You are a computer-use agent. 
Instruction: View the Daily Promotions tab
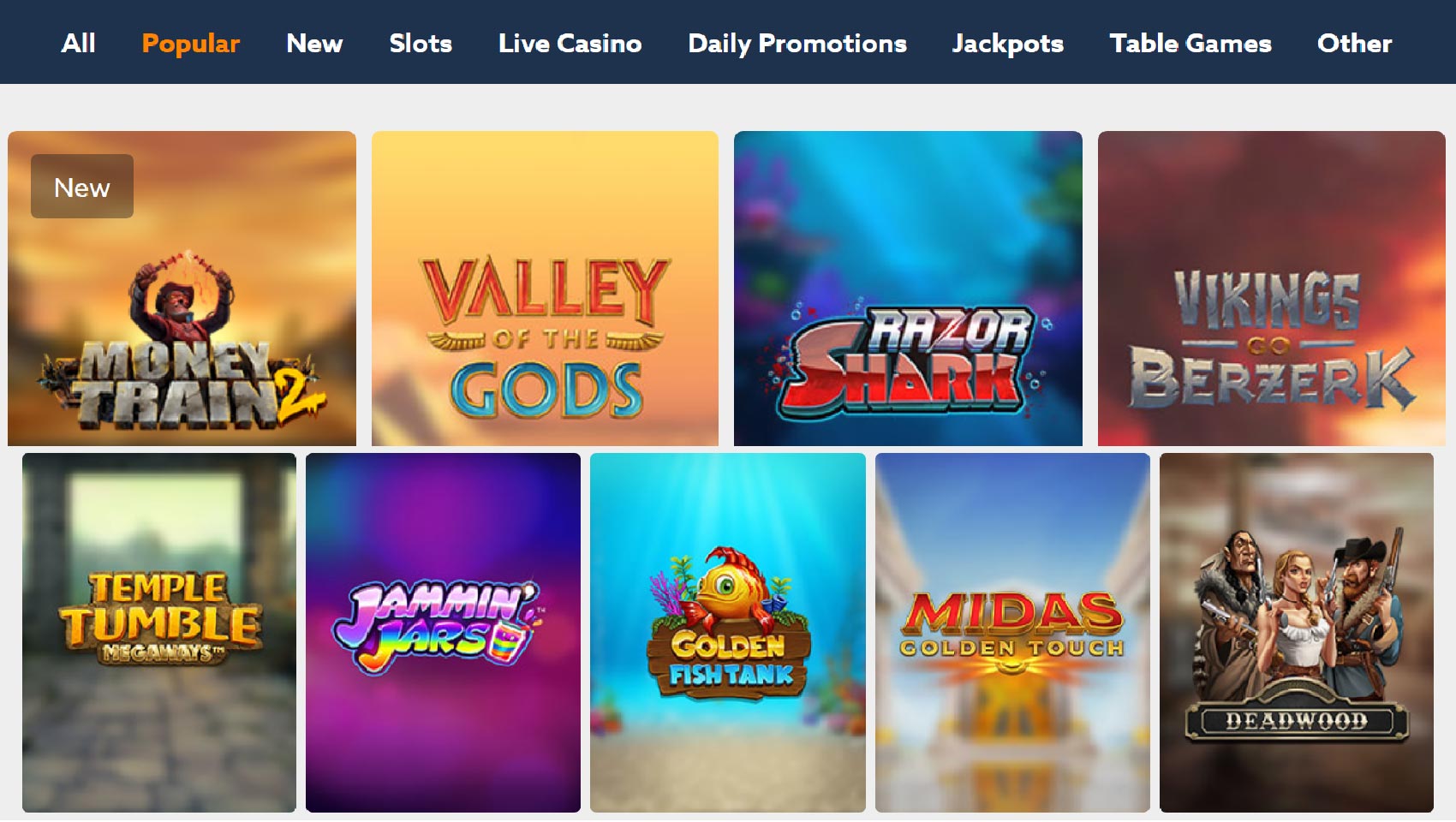coord(797,44)
